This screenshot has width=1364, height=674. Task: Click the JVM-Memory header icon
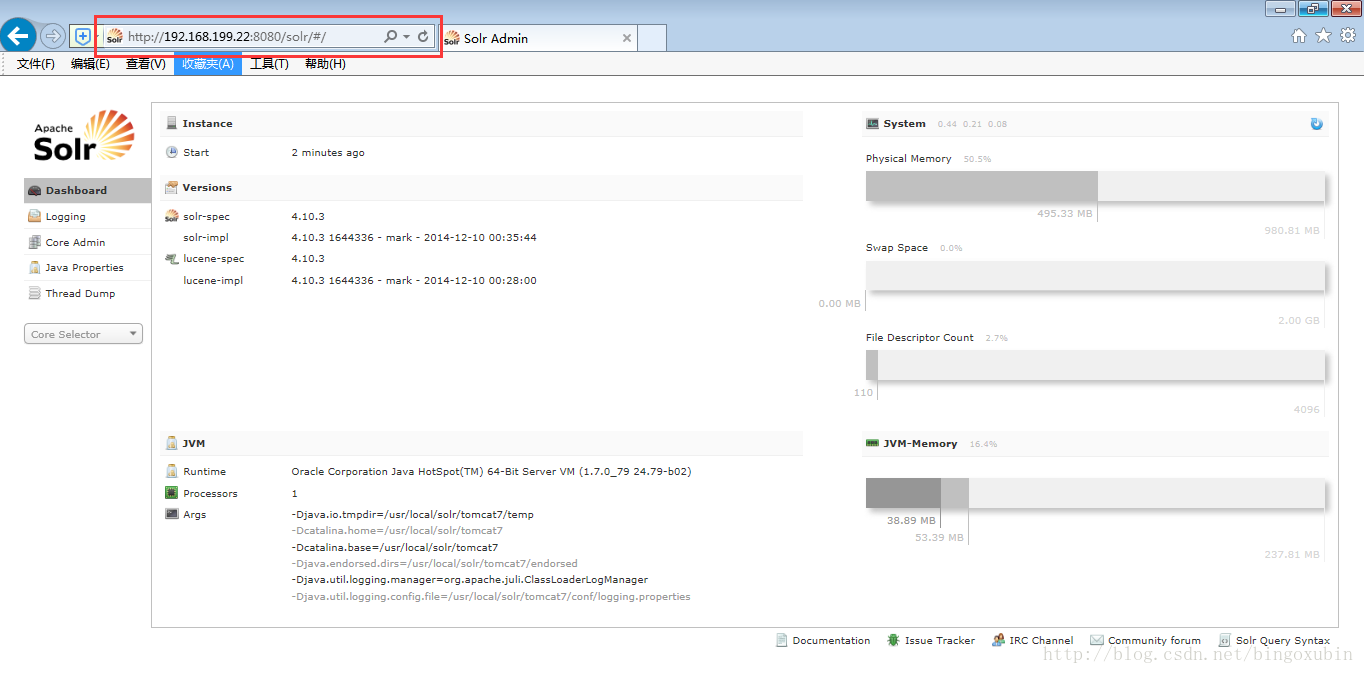[x=873, y=443]
